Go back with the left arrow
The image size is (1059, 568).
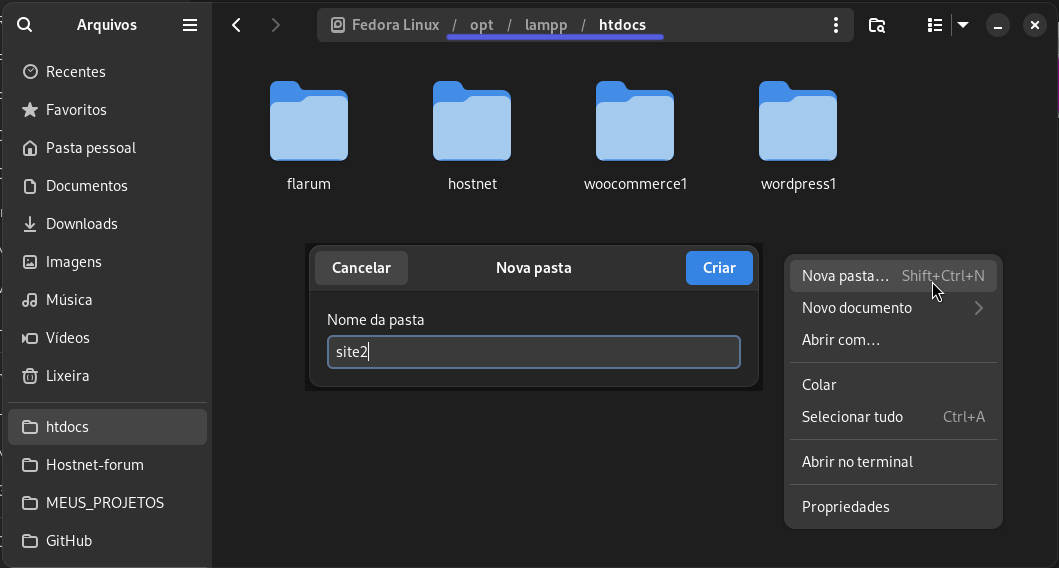(236, 25)
